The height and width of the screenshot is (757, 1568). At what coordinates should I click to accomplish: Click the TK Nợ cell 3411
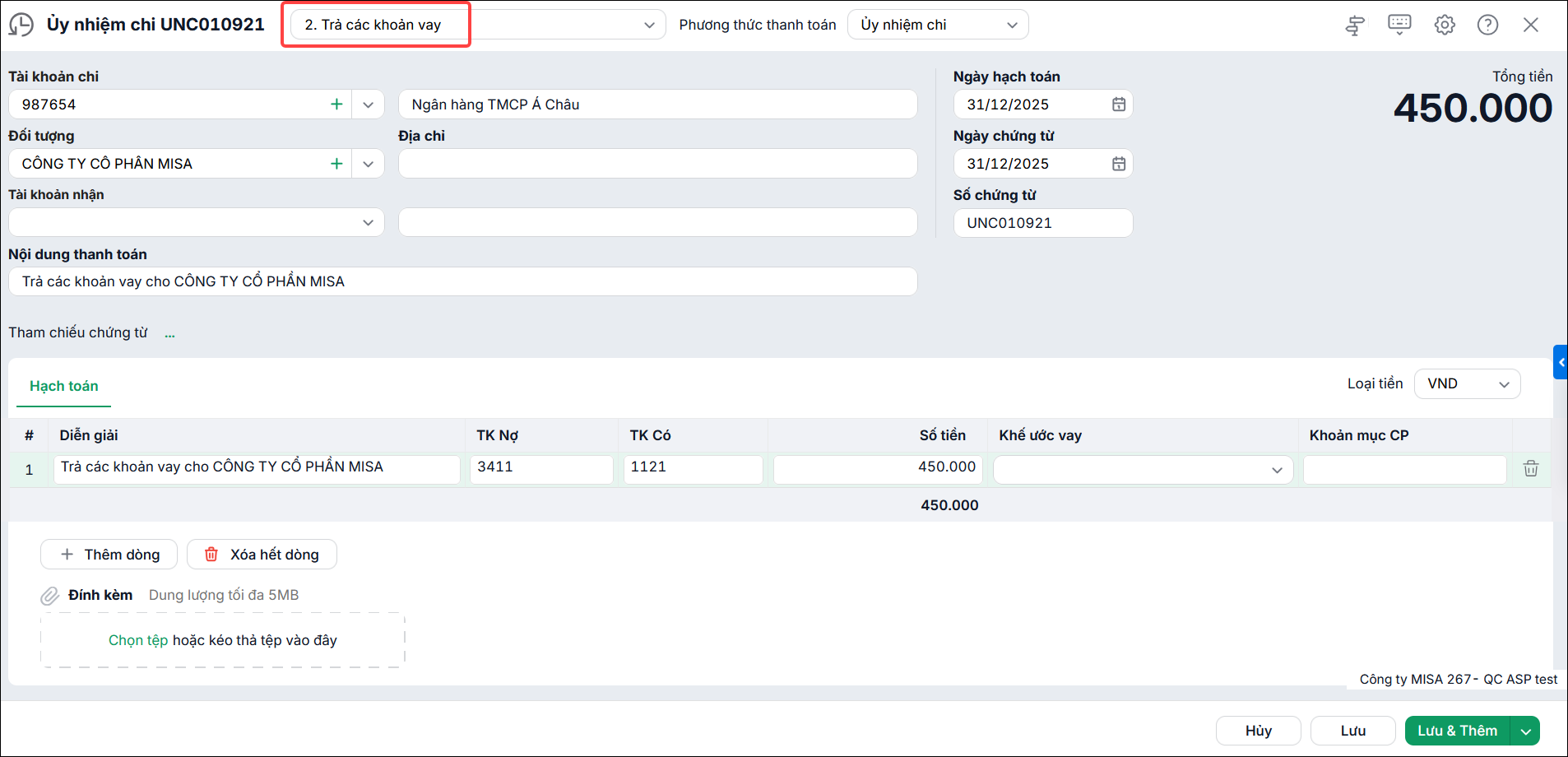tap(541, 469)
